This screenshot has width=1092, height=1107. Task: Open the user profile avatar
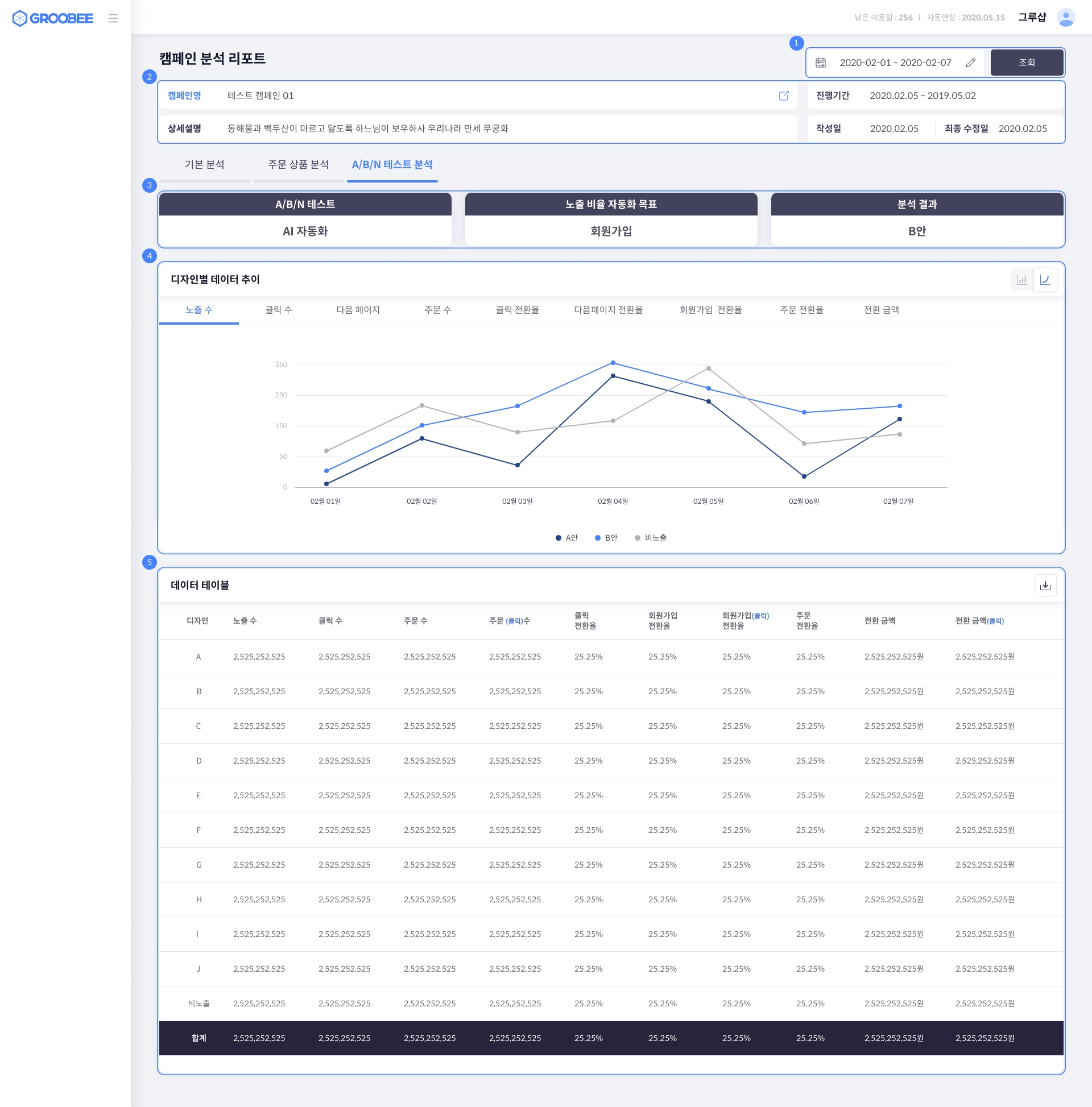click(1066, 17)
